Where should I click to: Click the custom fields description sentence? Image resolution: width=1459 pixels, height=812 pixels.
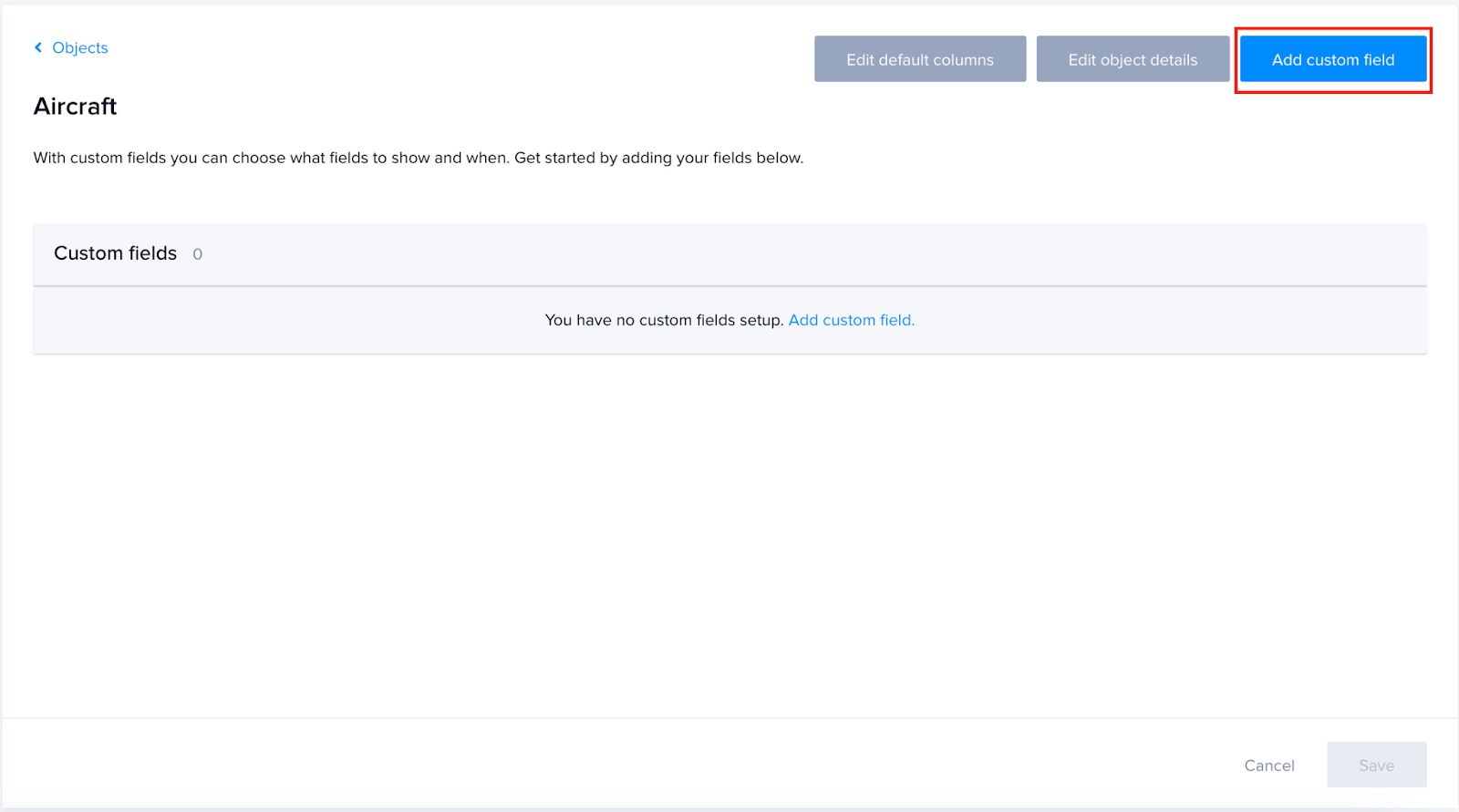click(x=419, y=158)
